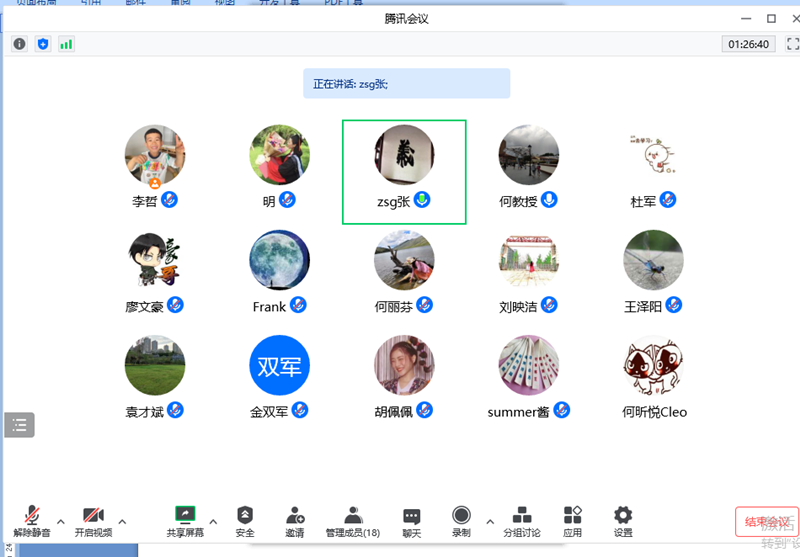Click the 腾讯会议 window title
800x557 pixels.
(406, 19)
